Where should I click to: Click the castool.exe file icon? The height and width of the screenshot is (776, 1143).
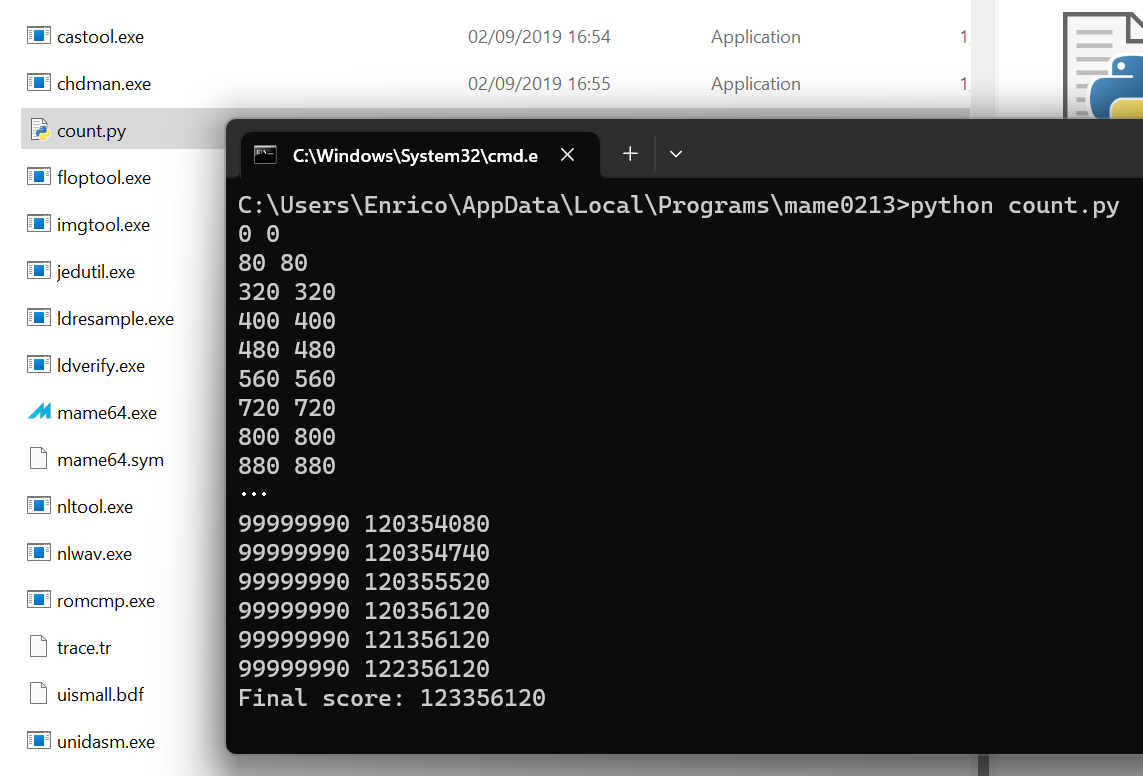(x=39, y=37)
